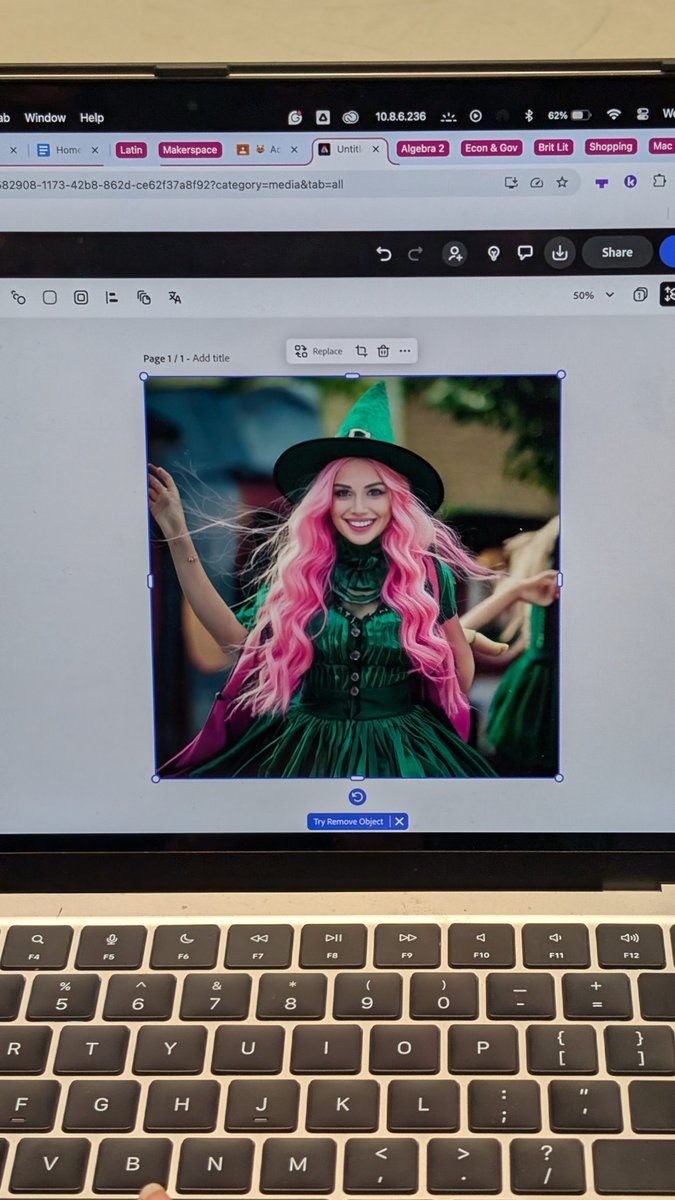
Task: Click the Translate icon in editing toolbar
Action: pyautogui.click(x=175, y=297)
